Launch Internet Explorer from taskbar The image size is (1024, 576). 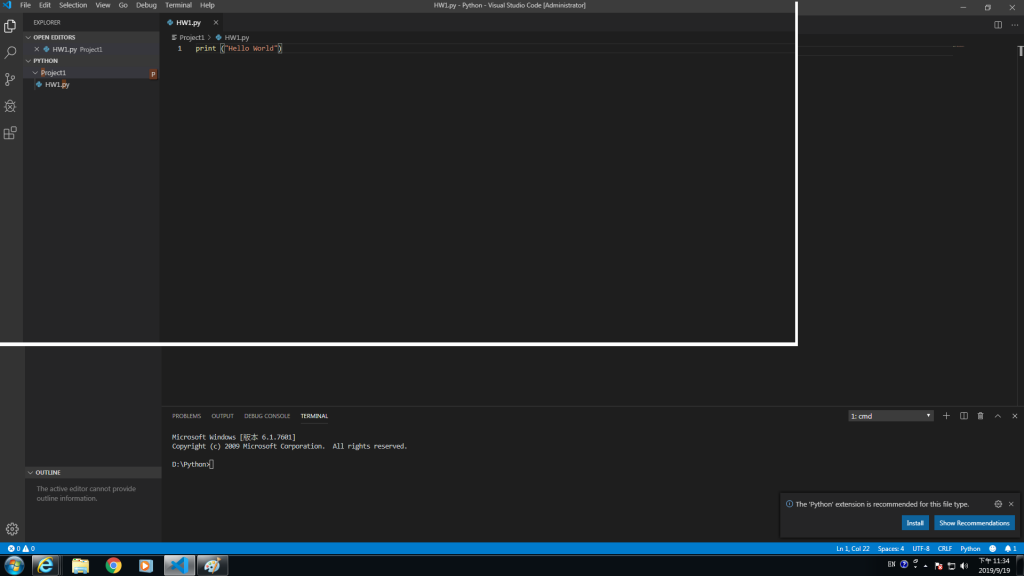point(45,566)
